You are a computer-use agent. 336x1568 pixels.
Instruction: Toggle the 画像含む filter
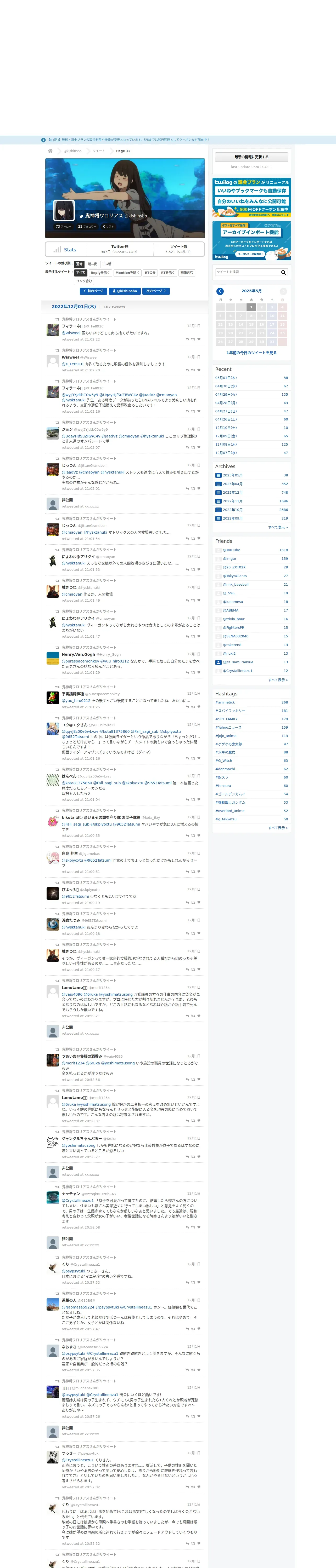click(x=187, y=273)
